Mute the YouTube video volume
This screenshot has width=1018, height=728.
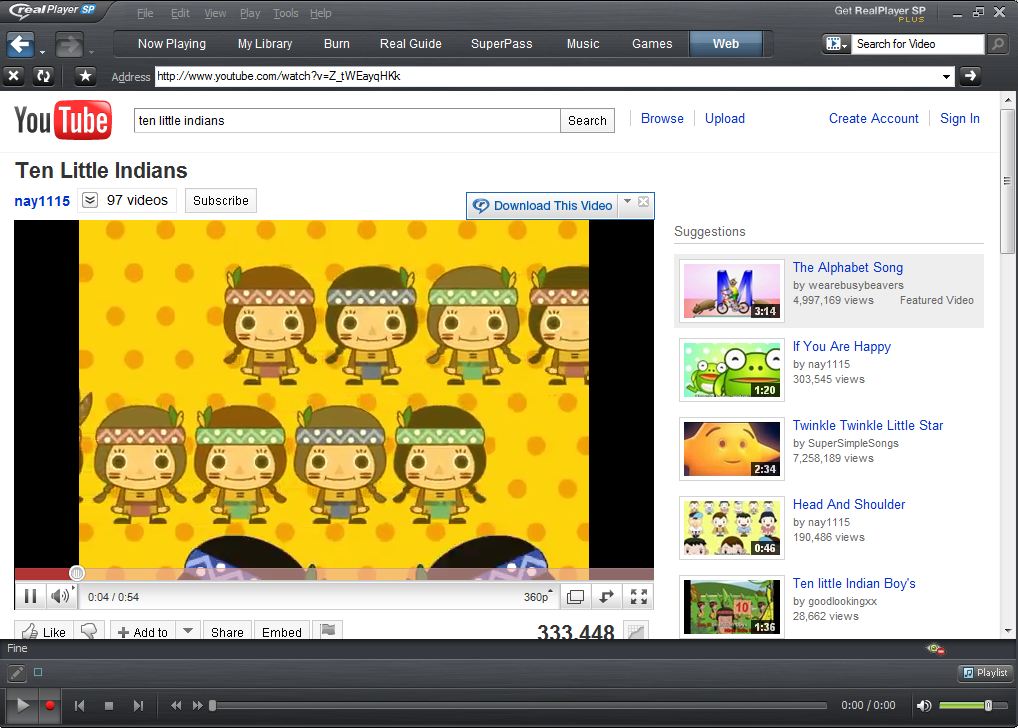[59, 596]
